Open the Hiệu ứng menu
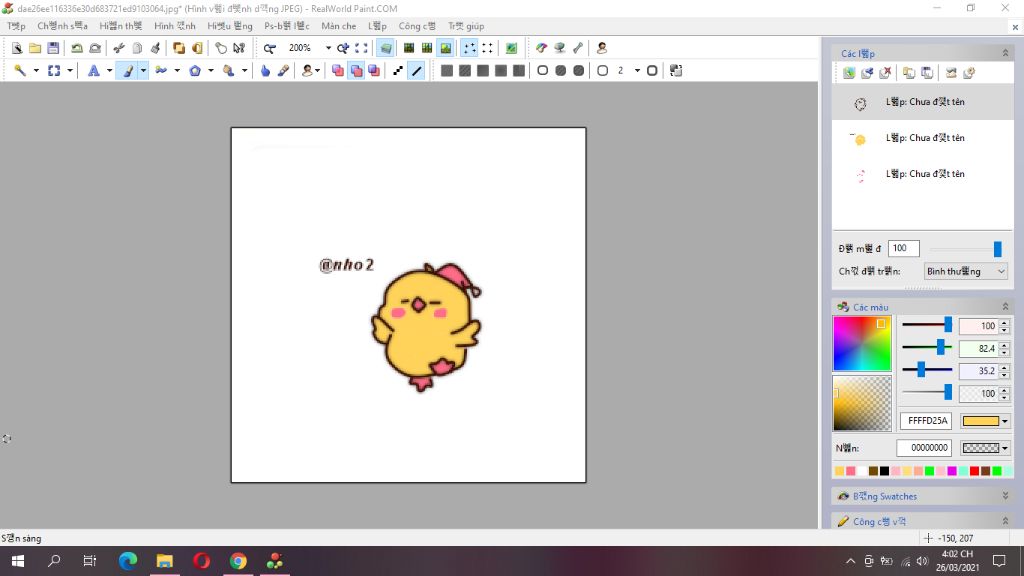Screen dimensions: 1024x576 (229, 26)
